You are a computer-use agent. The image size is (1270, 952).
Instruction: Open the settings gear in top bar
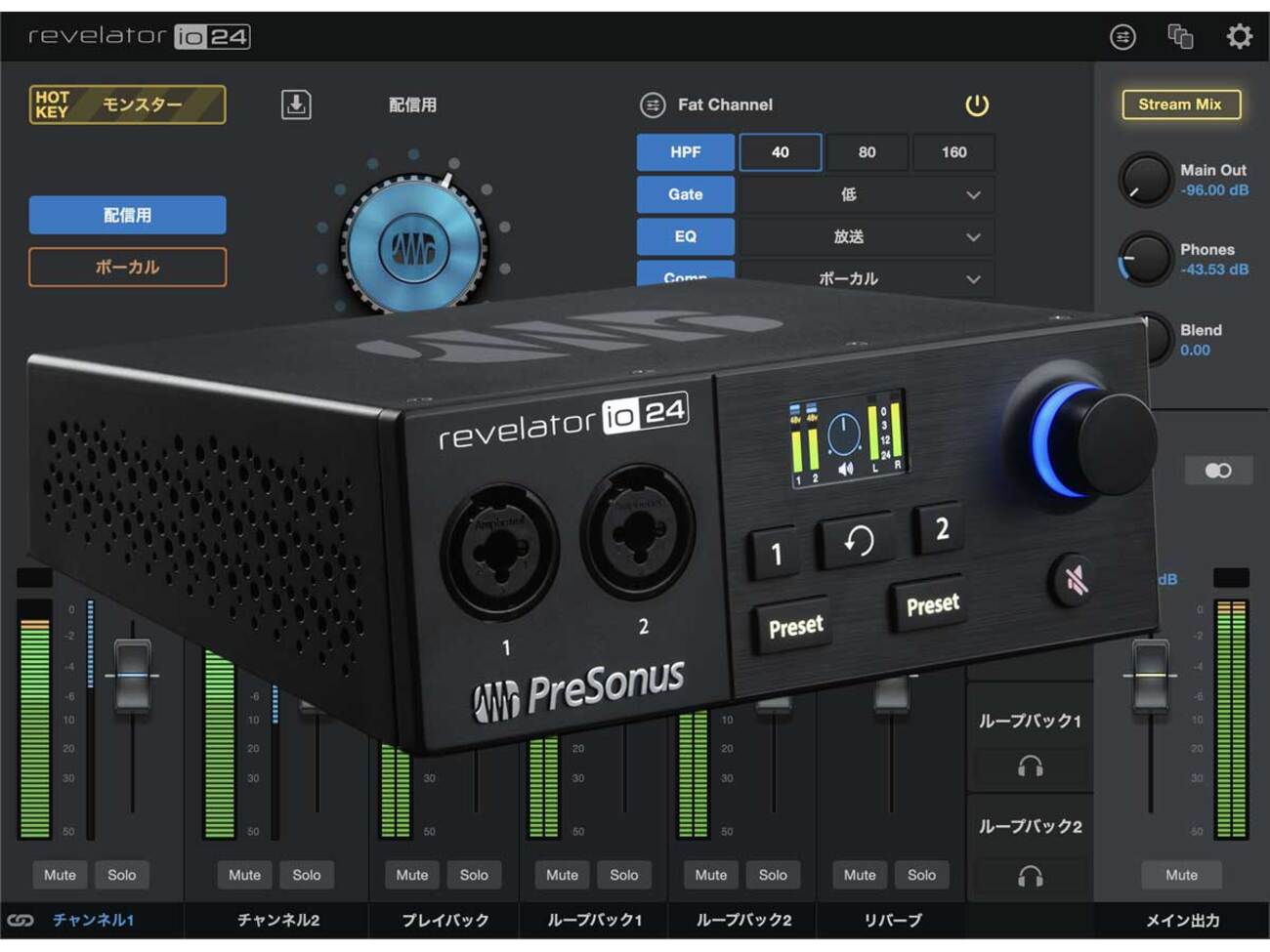[x=1239, y=37]
